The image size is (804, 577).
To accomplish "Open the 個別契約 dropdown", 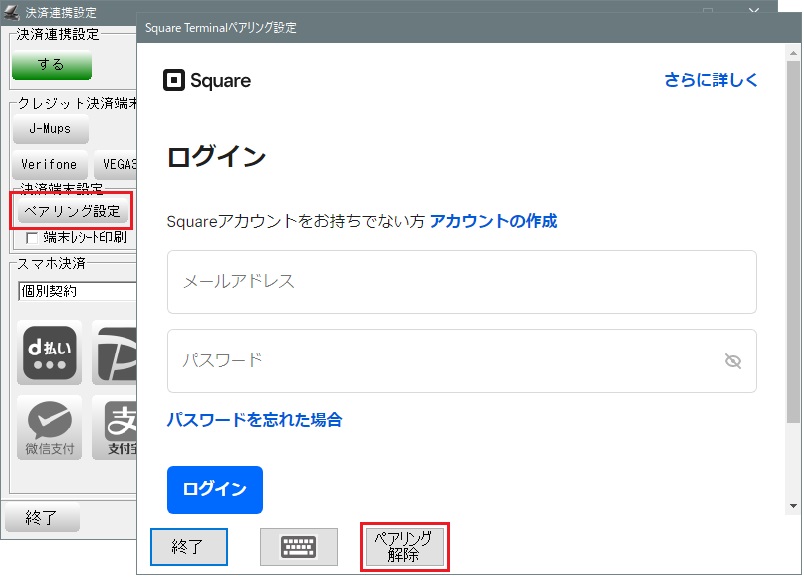I will [x=76, y=292].
